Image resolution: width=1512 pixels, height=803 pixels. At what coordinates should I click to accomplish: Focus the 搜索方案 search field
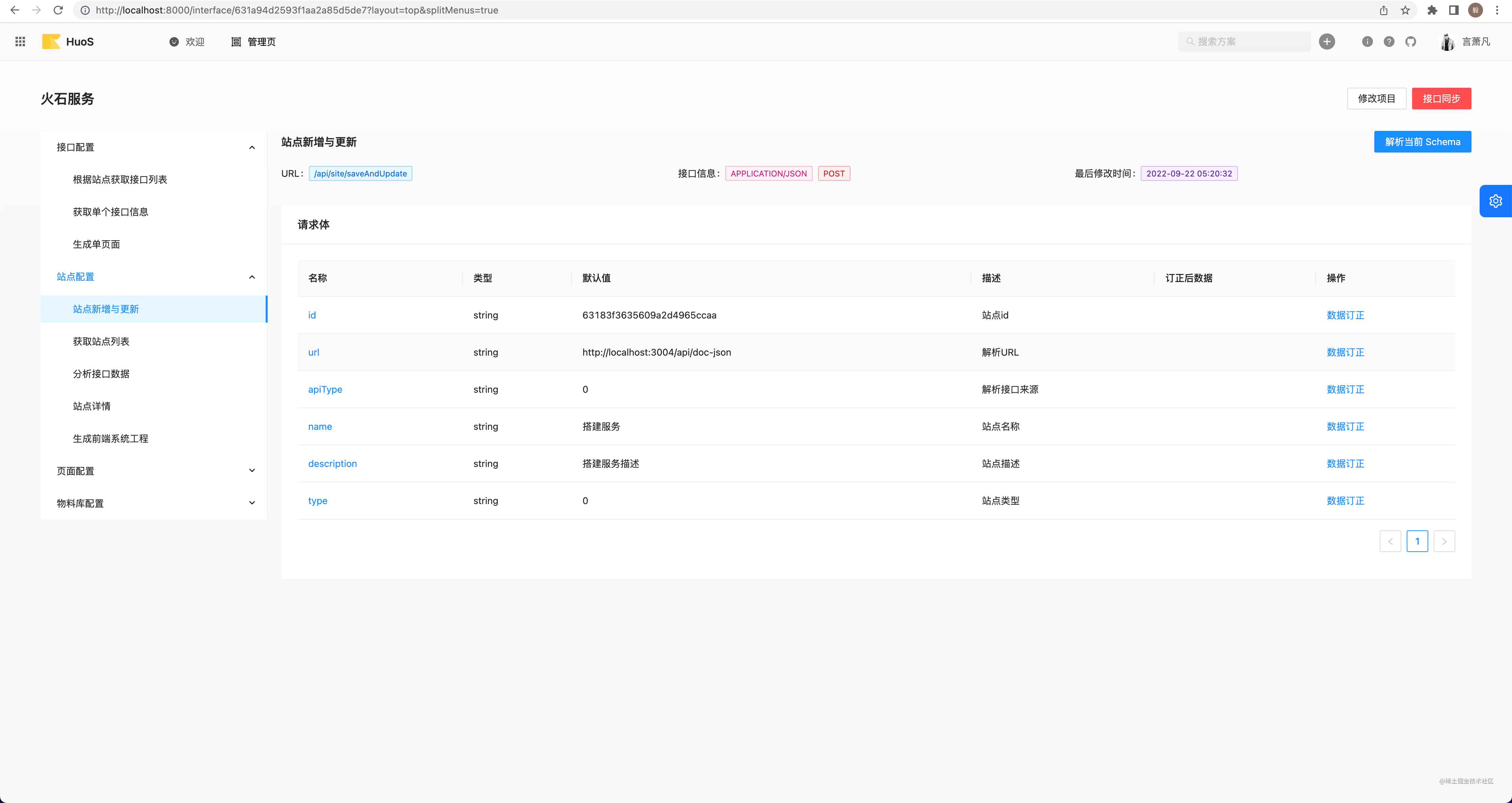click(x=1244, y=42)
